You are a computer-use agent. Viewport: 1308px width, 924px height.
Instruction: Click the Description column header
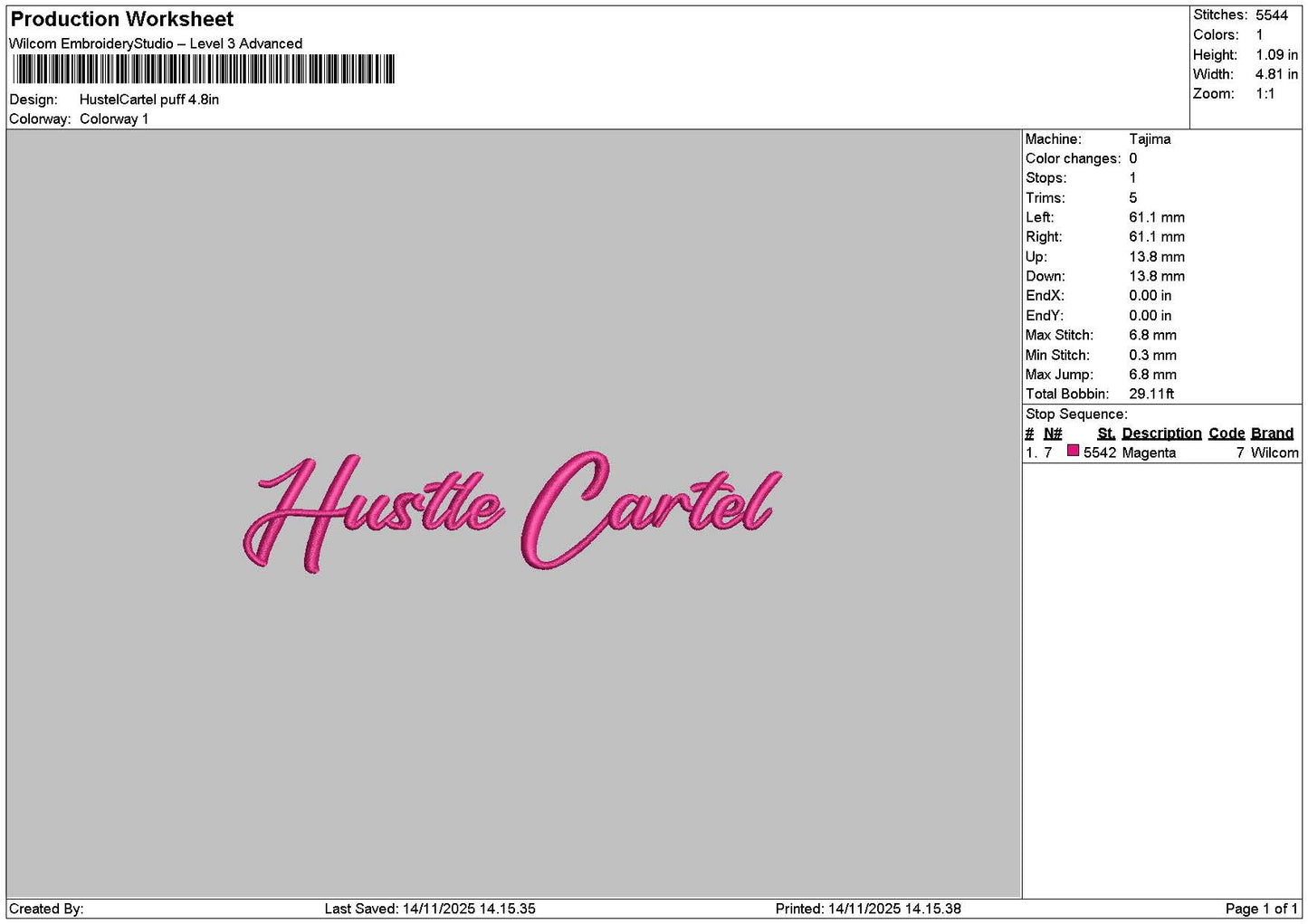1161,433
